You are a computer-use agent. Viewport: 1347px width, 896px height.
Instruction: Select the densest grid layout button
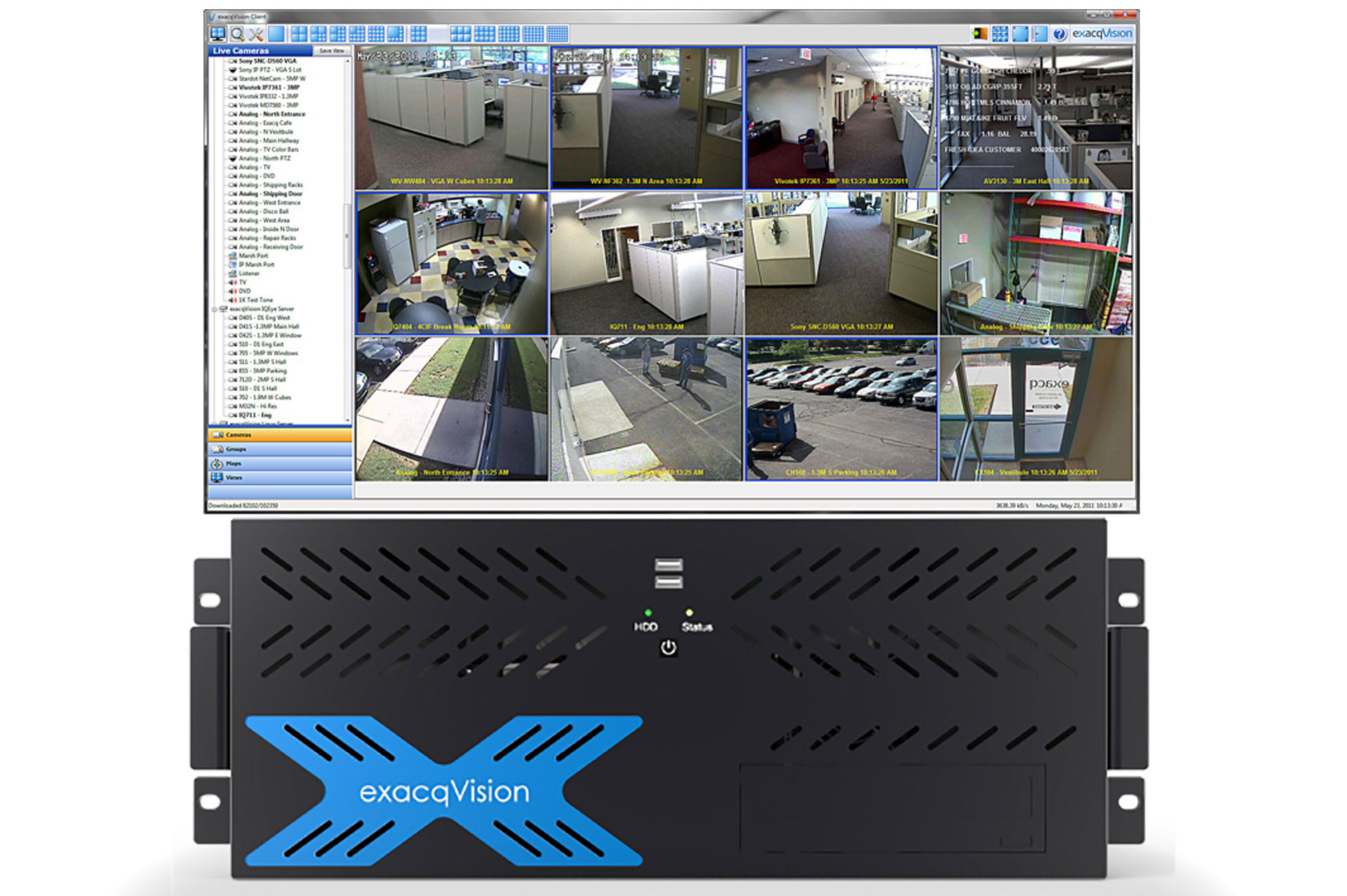point(557,34)
